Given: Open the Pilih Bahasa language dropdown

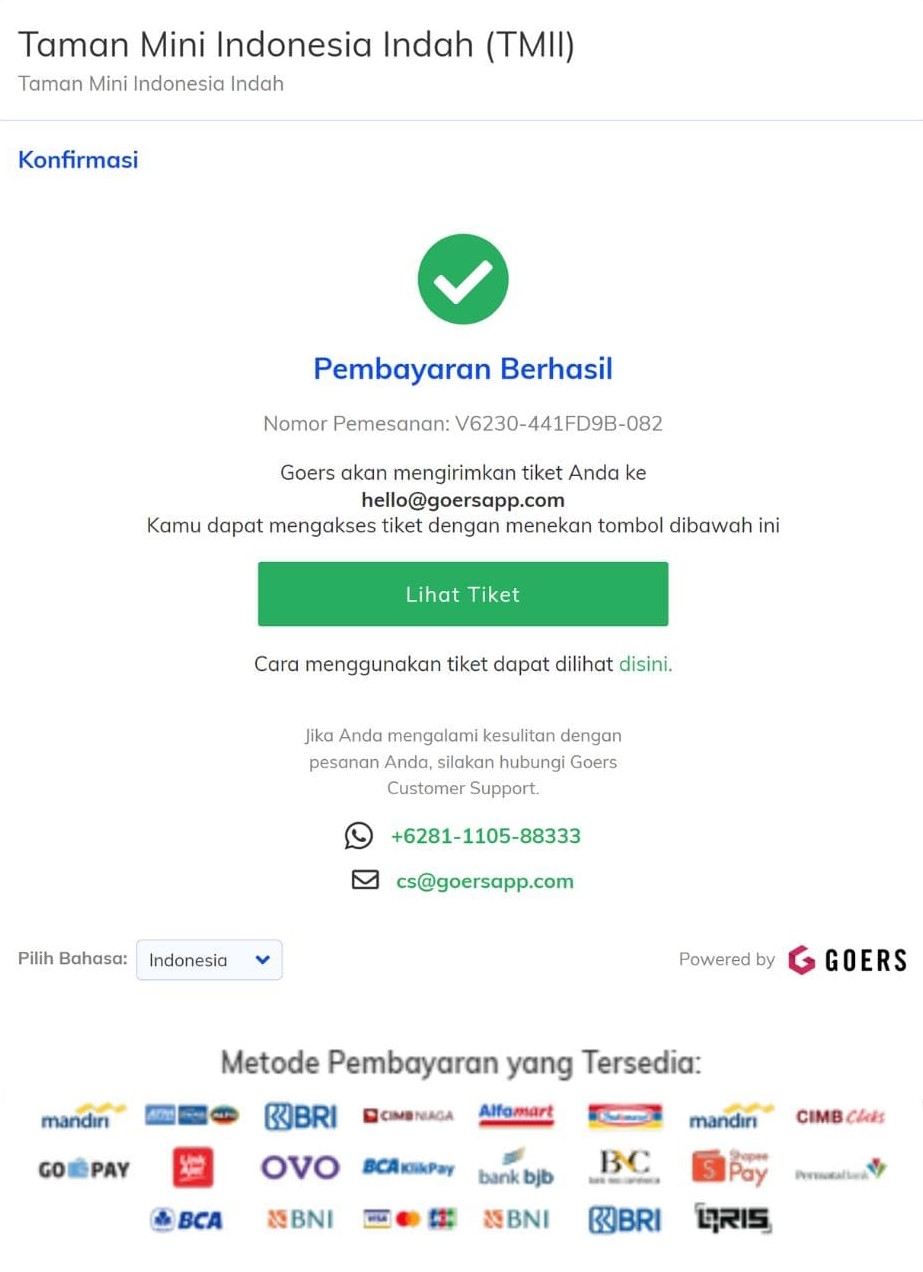Looking at the screenshot, I should point(209,960).
